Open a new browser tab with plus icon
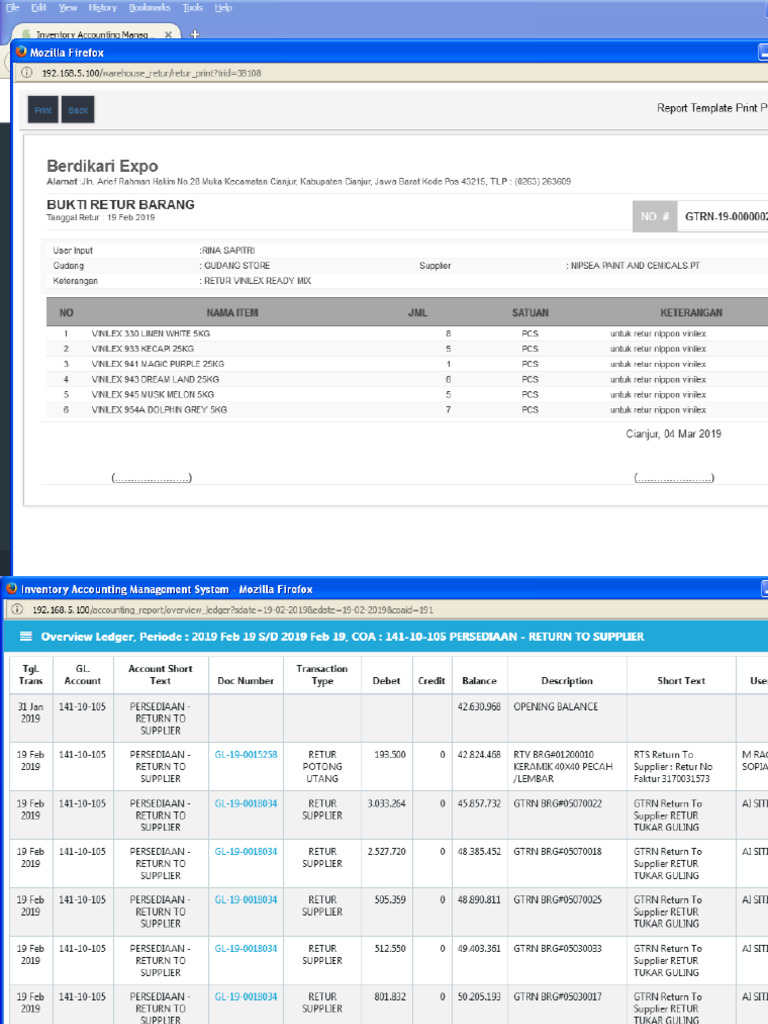The image size is (768, 1024). (x=195, y=34)
